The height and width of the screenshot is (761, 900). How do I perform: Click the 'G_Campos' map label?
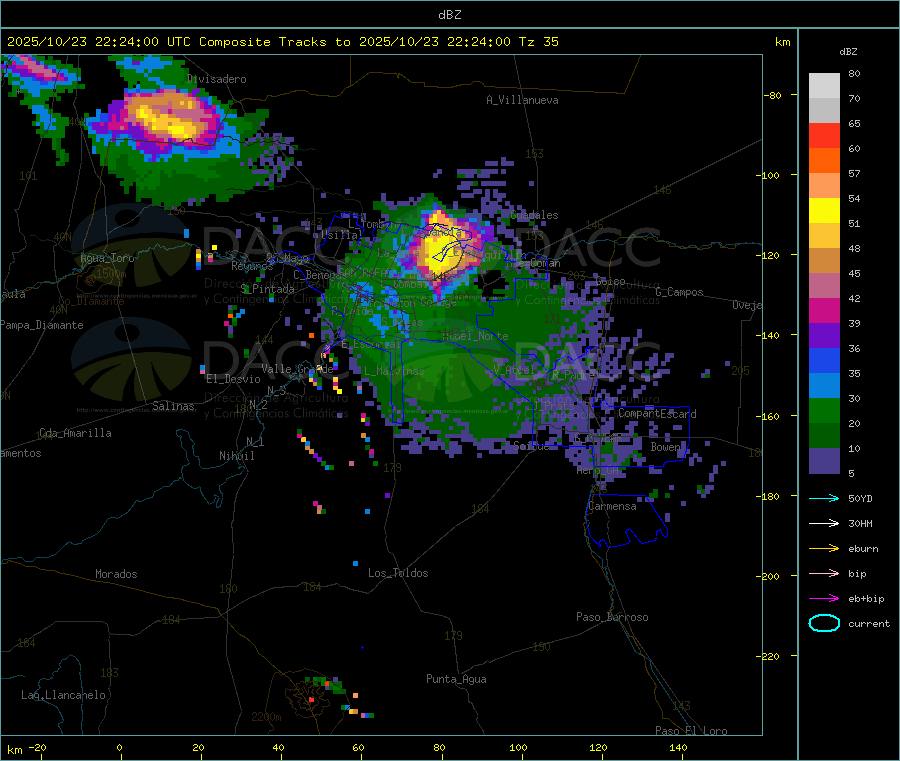679,292
